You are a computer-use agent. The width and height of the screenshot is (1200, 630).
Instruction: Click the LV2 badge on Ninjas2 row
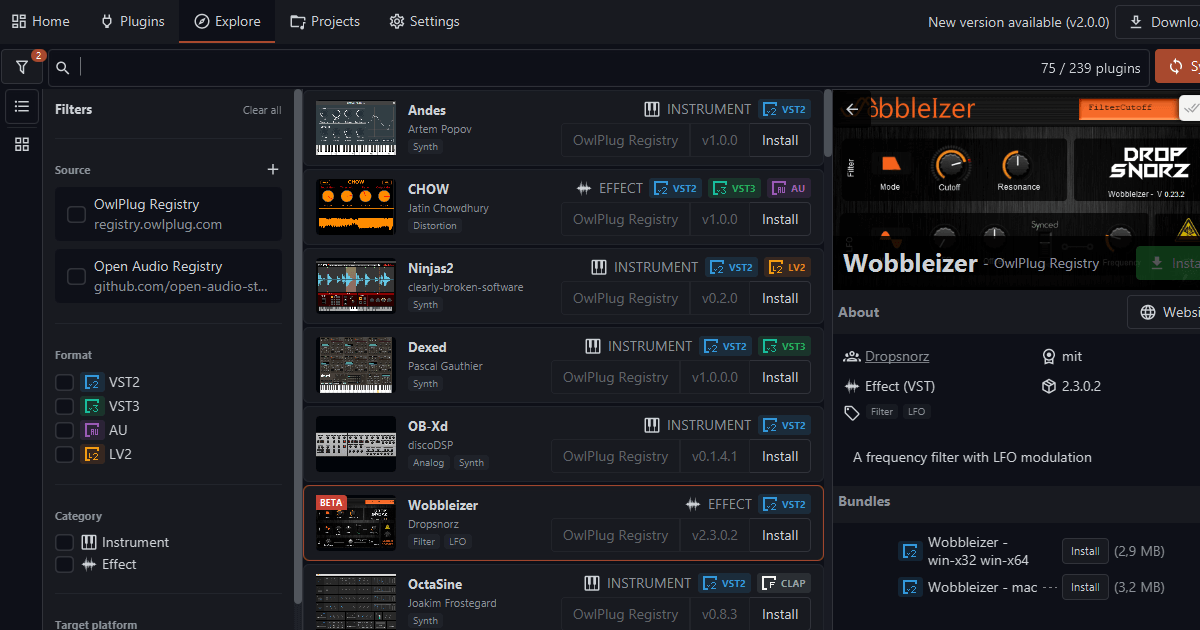click(787, 267)
